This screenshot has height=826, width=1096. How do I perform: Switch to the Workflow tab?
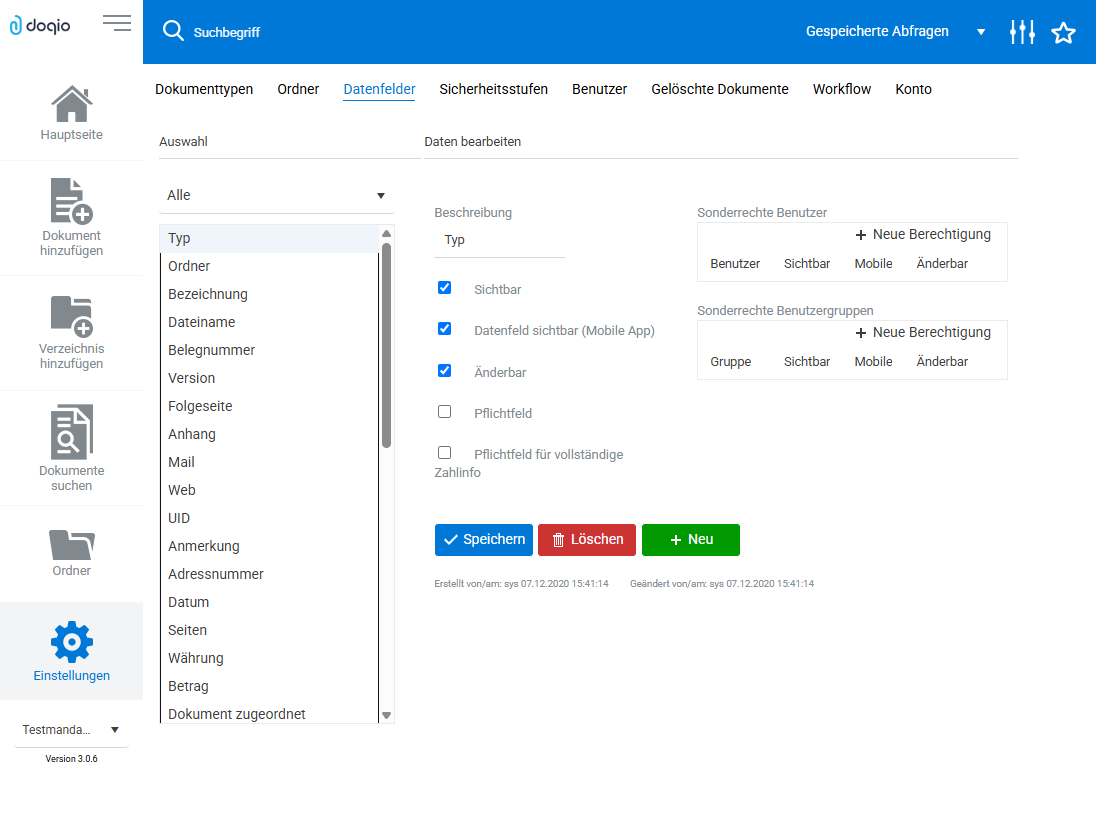tap(841, 89)
